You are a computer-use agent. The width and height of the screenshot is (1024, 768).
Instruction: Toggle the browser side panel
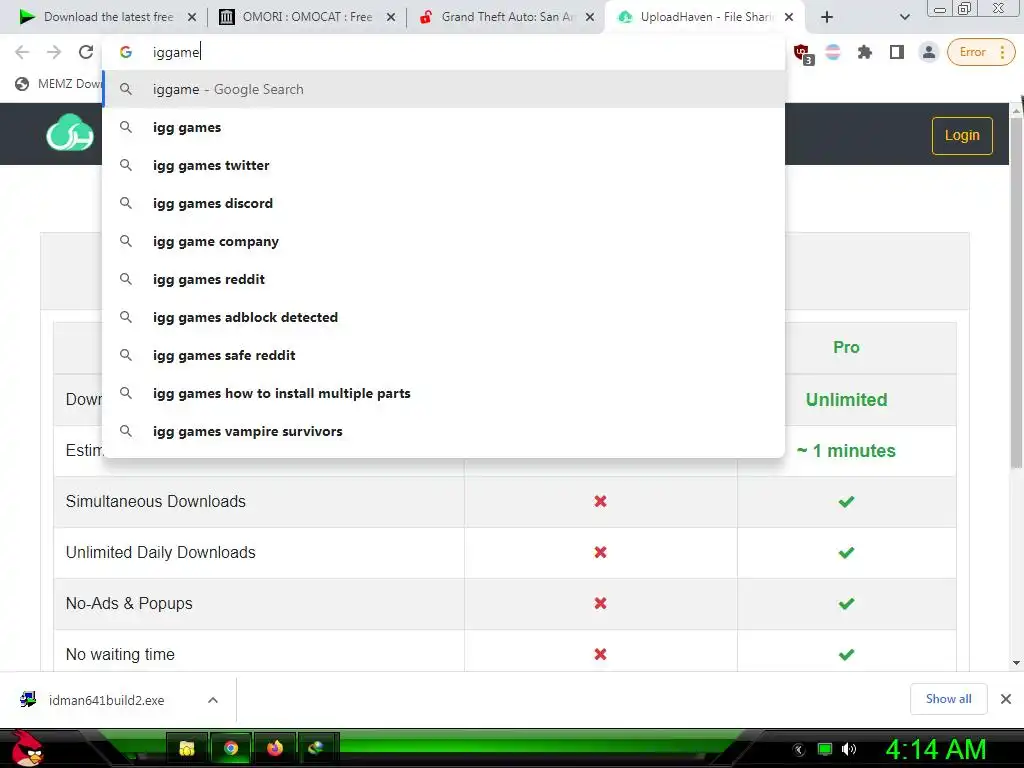[897, 52]
